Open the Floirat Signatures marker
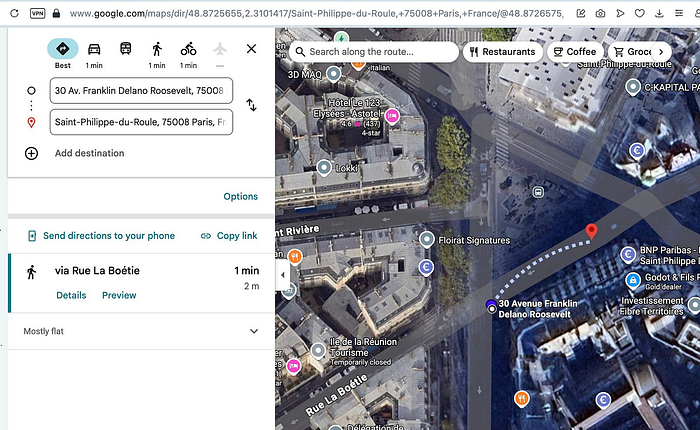This screenshot has height=430, width=700. (427, 239)
